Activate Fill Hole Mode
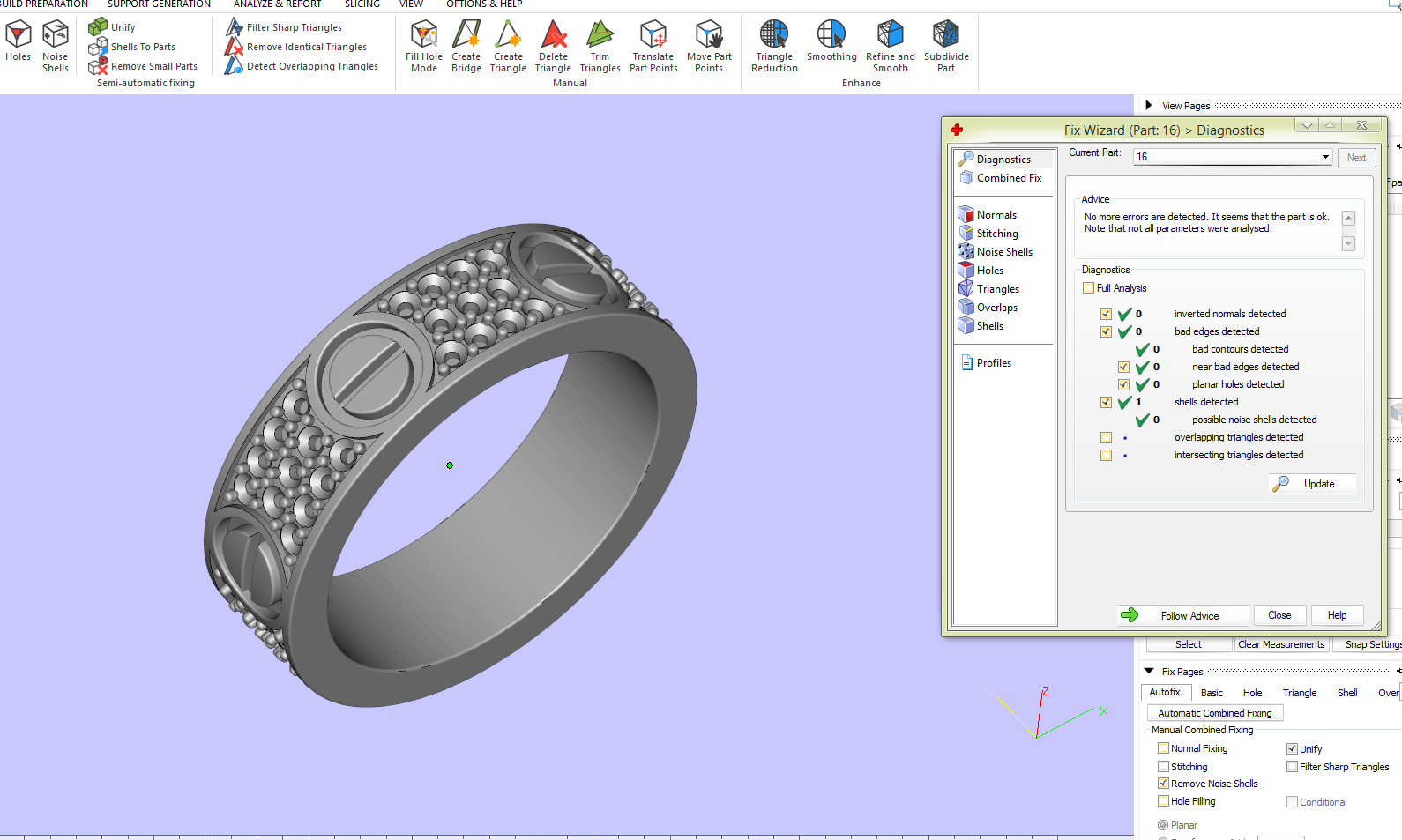Image resolution: width=1402 pixels, height=840 pixels. pos(424,47)
